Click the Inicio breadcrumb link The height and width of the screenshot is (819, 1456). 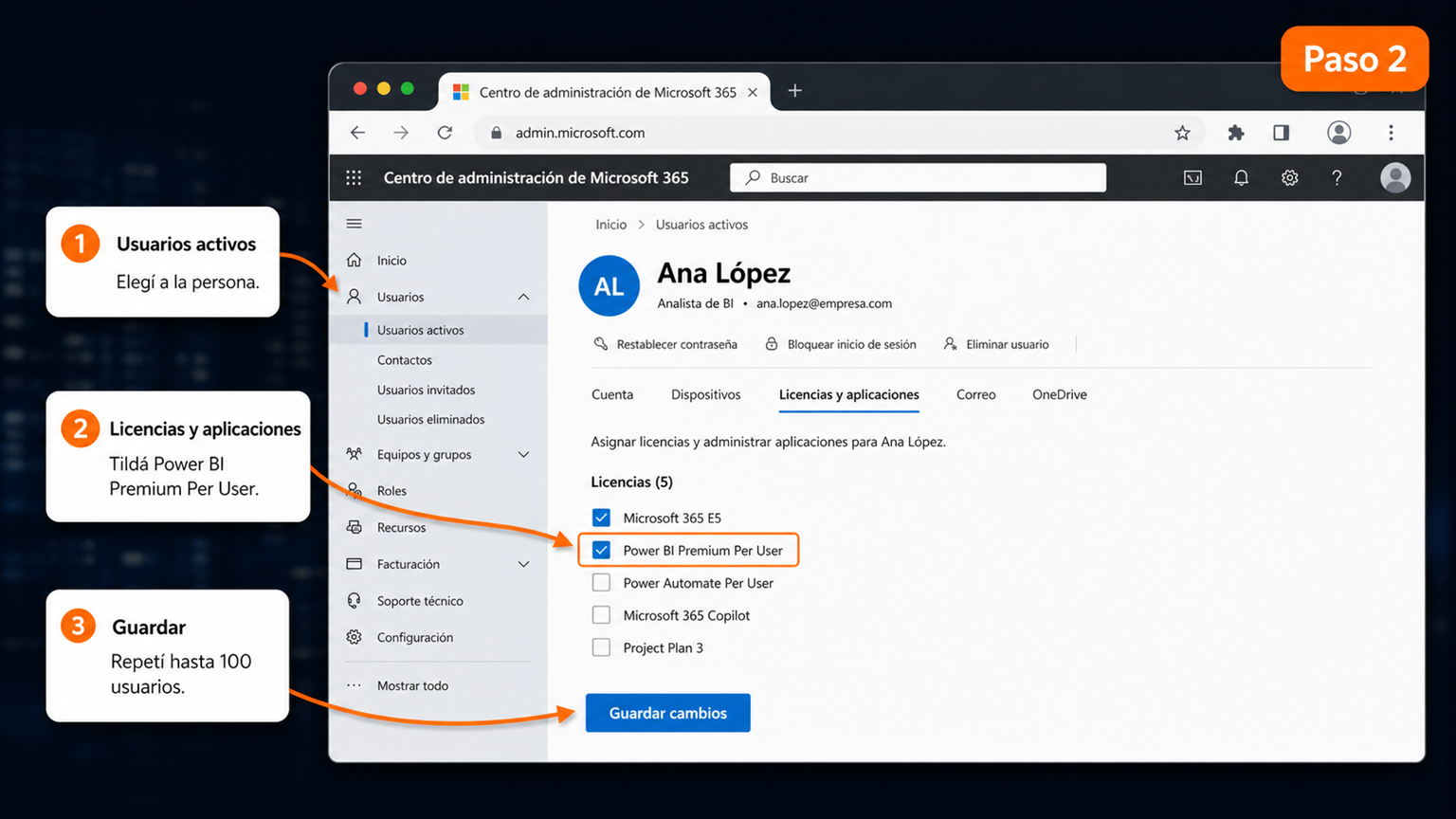(611, 225)
